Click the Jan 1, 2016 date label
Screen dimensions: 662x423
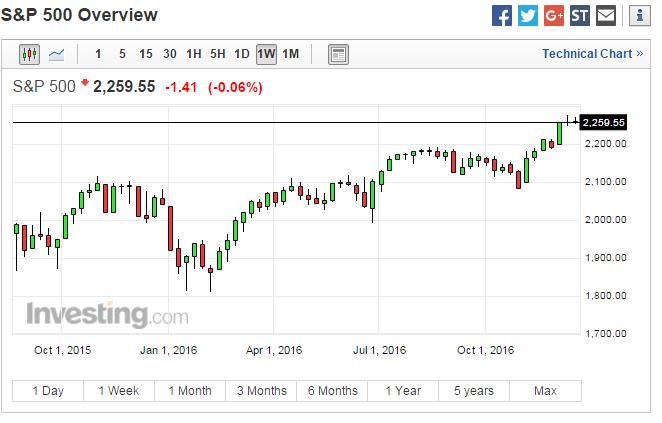pos(168,350)
